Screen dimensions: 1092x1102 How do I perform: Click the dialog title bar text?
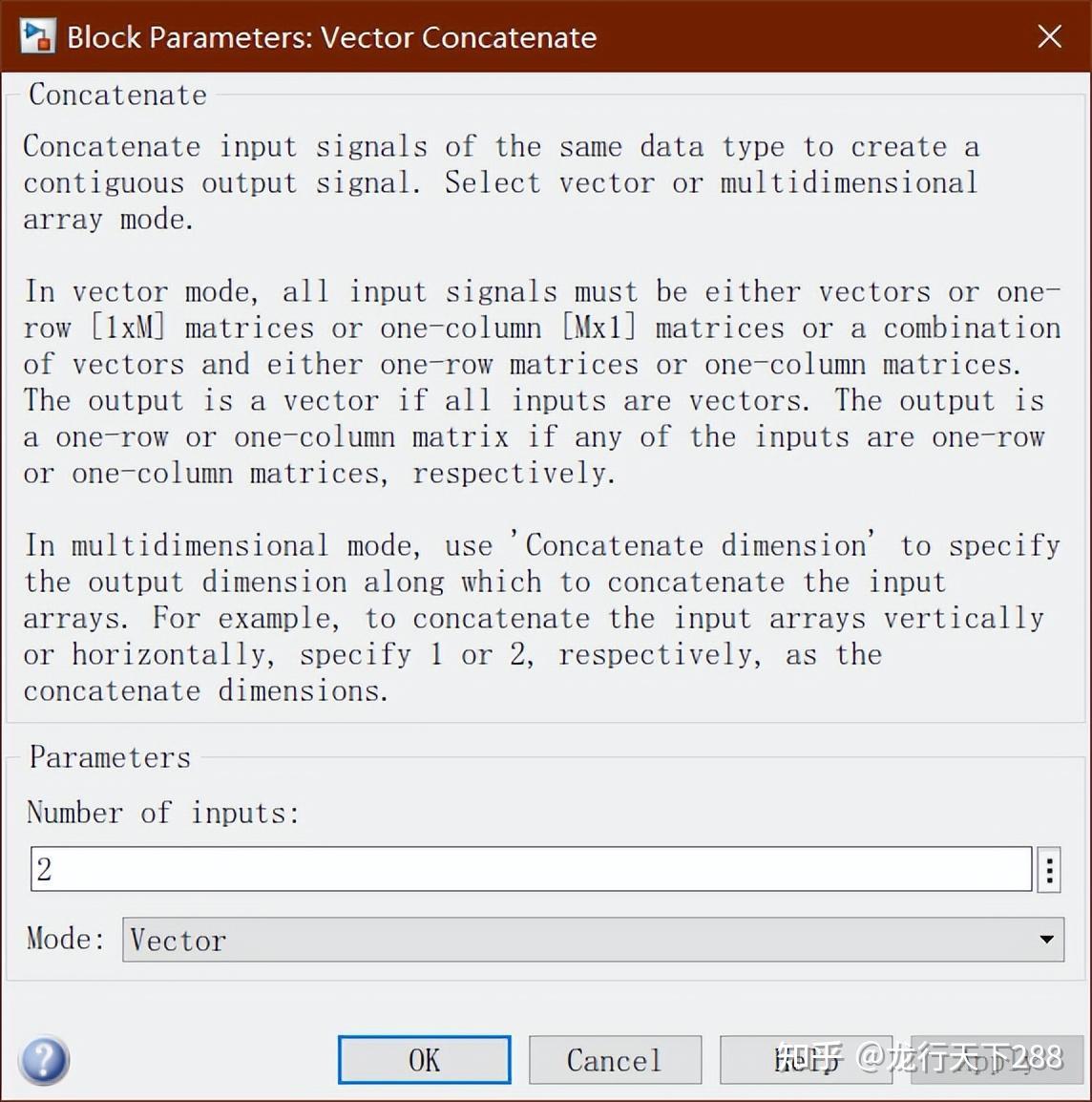[331, 37]
